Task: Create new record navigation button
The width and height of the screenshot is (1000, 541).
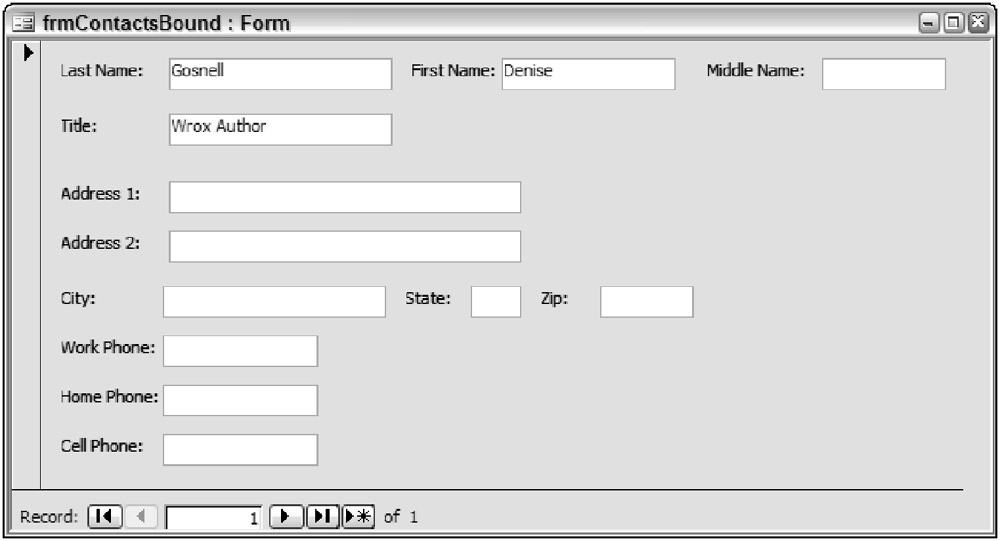Action: (x=356, y=516)
